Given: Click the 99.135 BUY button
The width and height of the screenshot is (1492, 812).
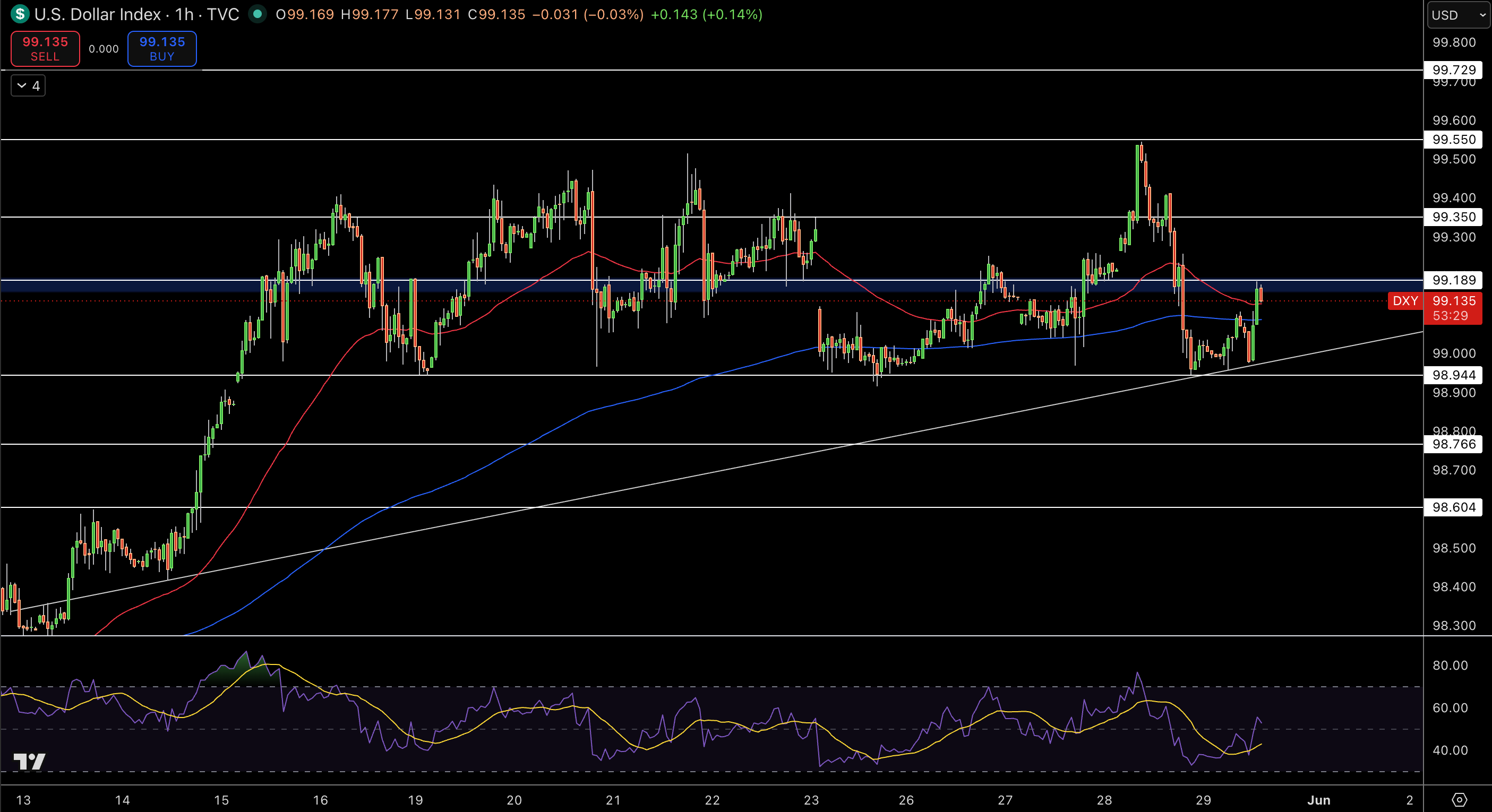Looking at the screenshot, I should pyautogui.click(x=162, y=49).
